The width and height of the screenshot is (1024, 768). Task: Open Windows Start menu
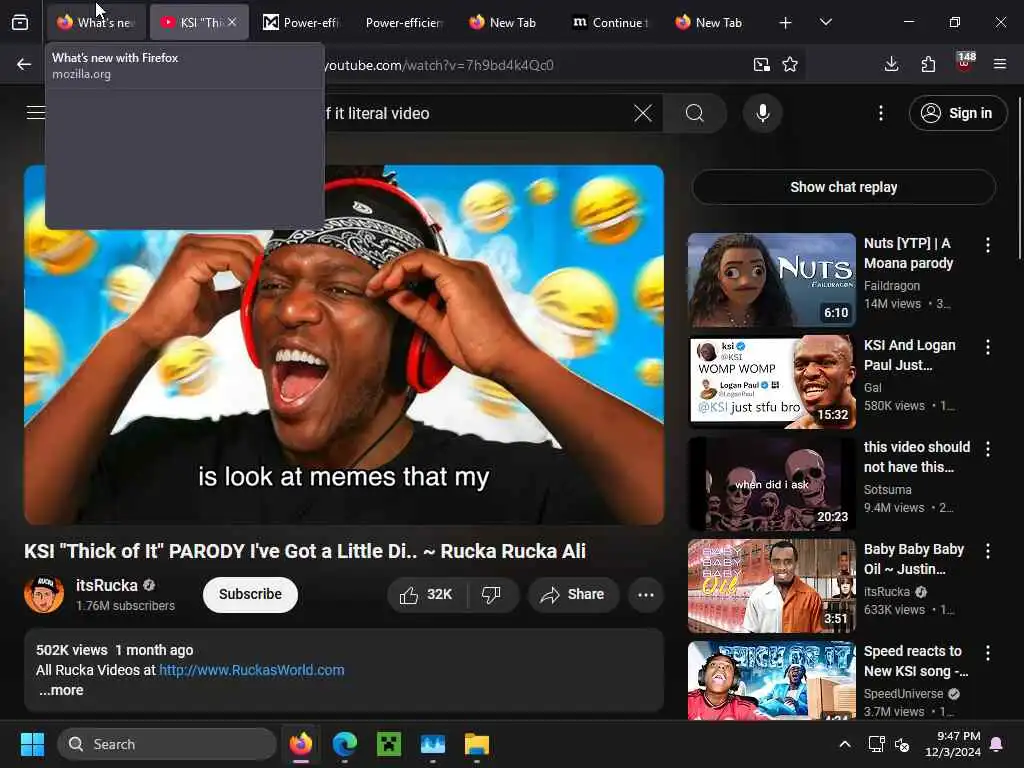tap(32, 744)
